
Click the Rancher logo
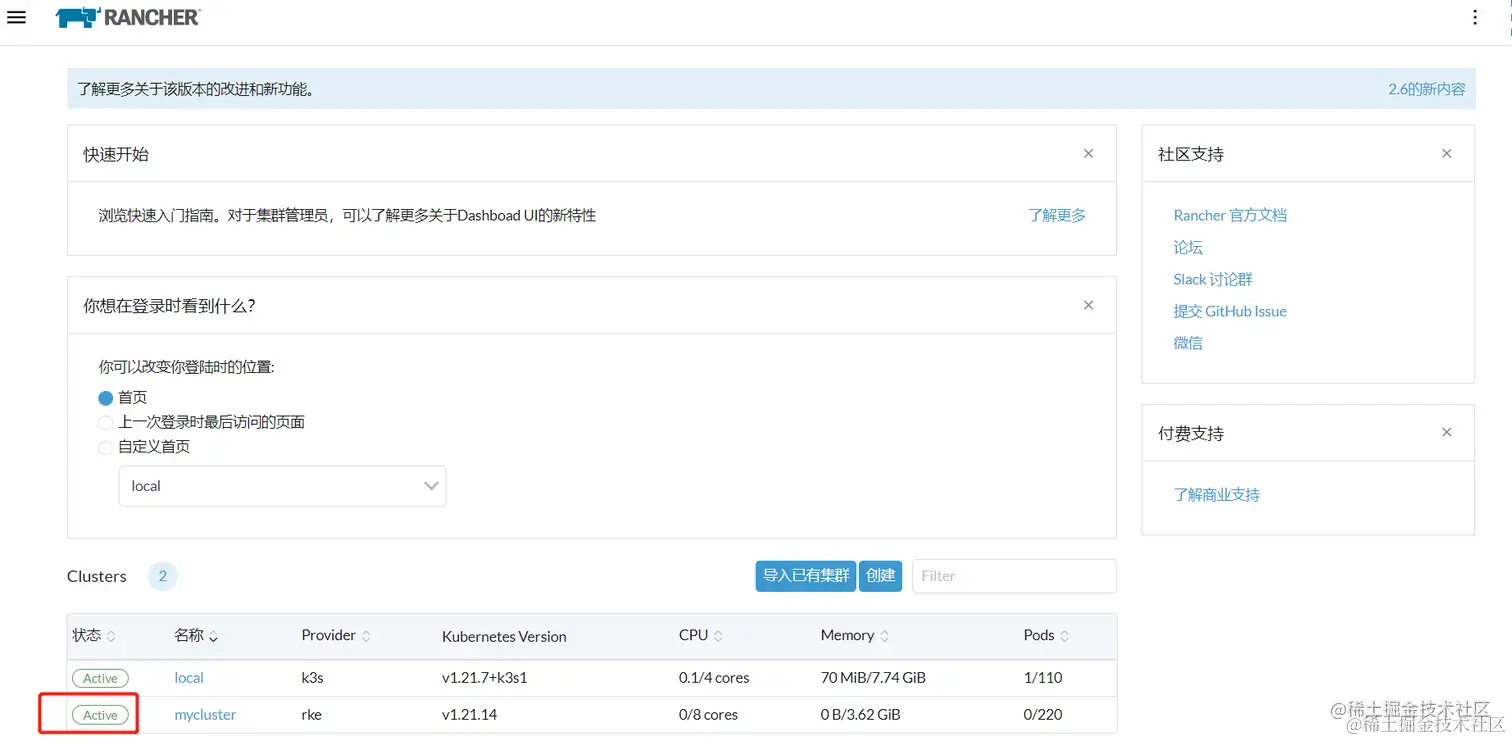128,17
